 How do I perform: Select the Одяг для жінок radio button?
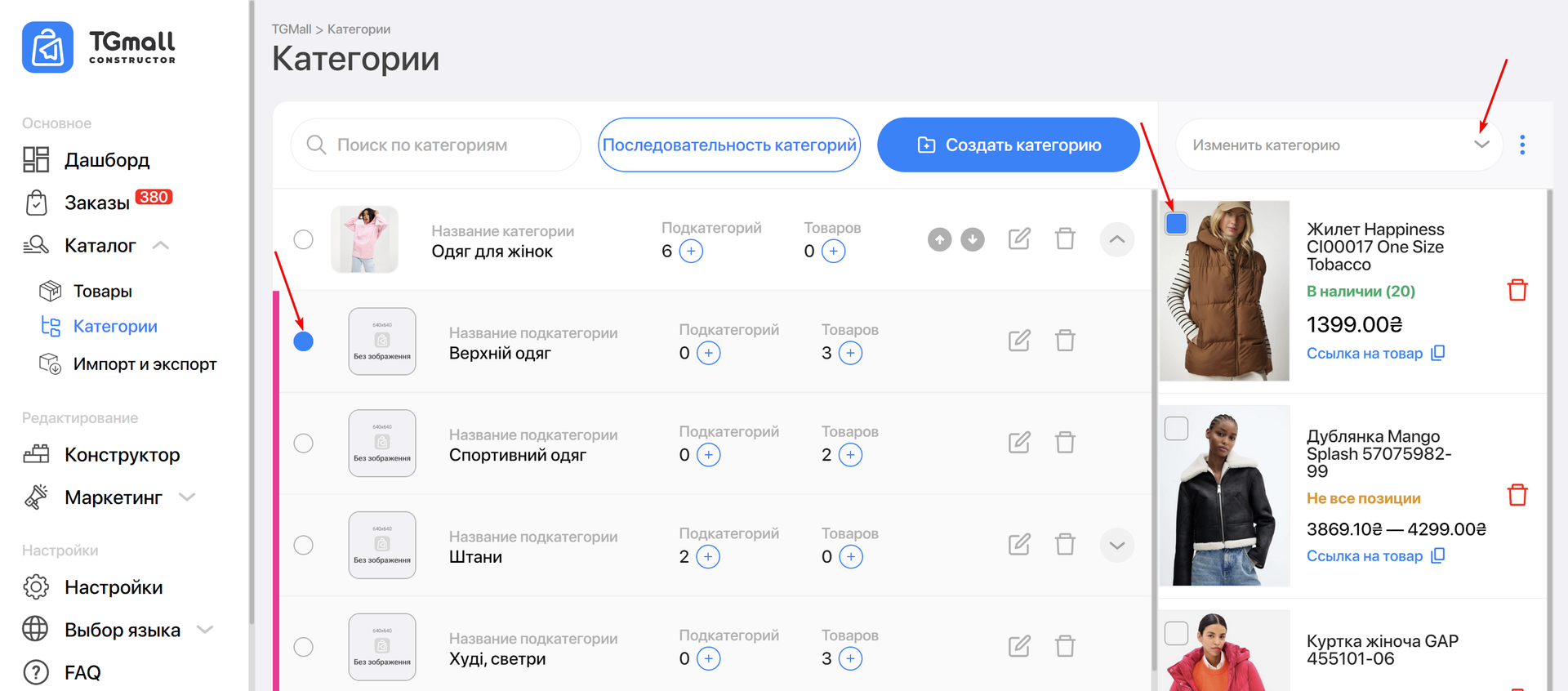tap(303, 239)
